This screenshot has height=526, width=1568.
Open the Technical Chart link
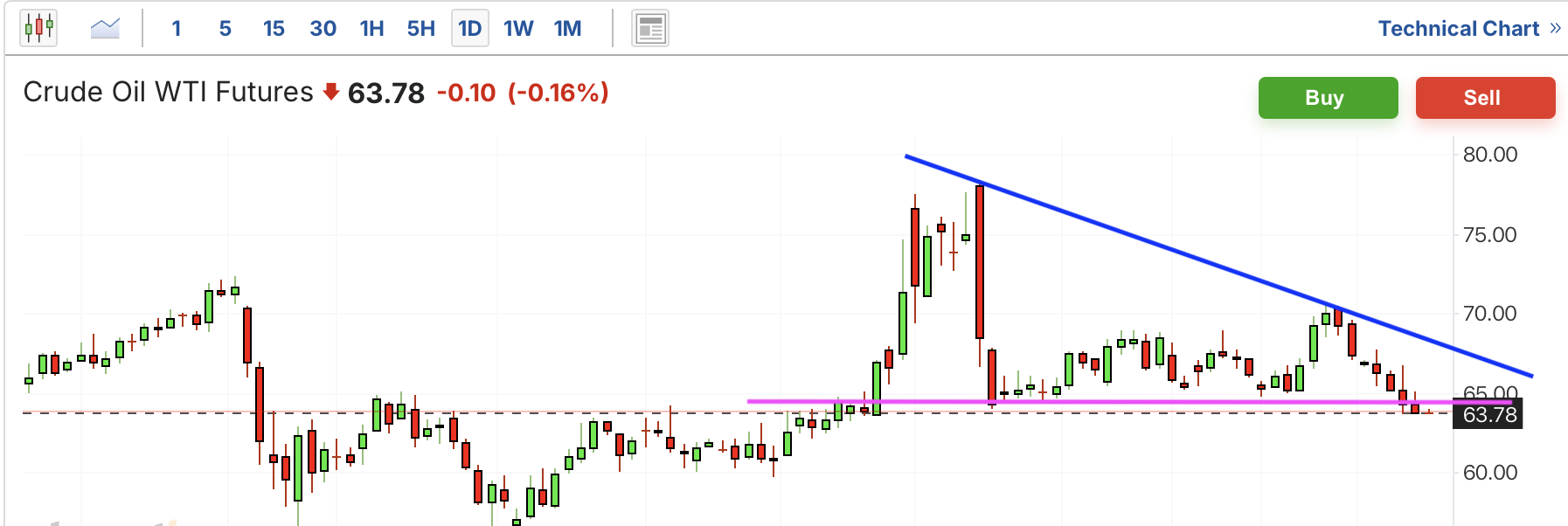click(x=1459, y=29)
